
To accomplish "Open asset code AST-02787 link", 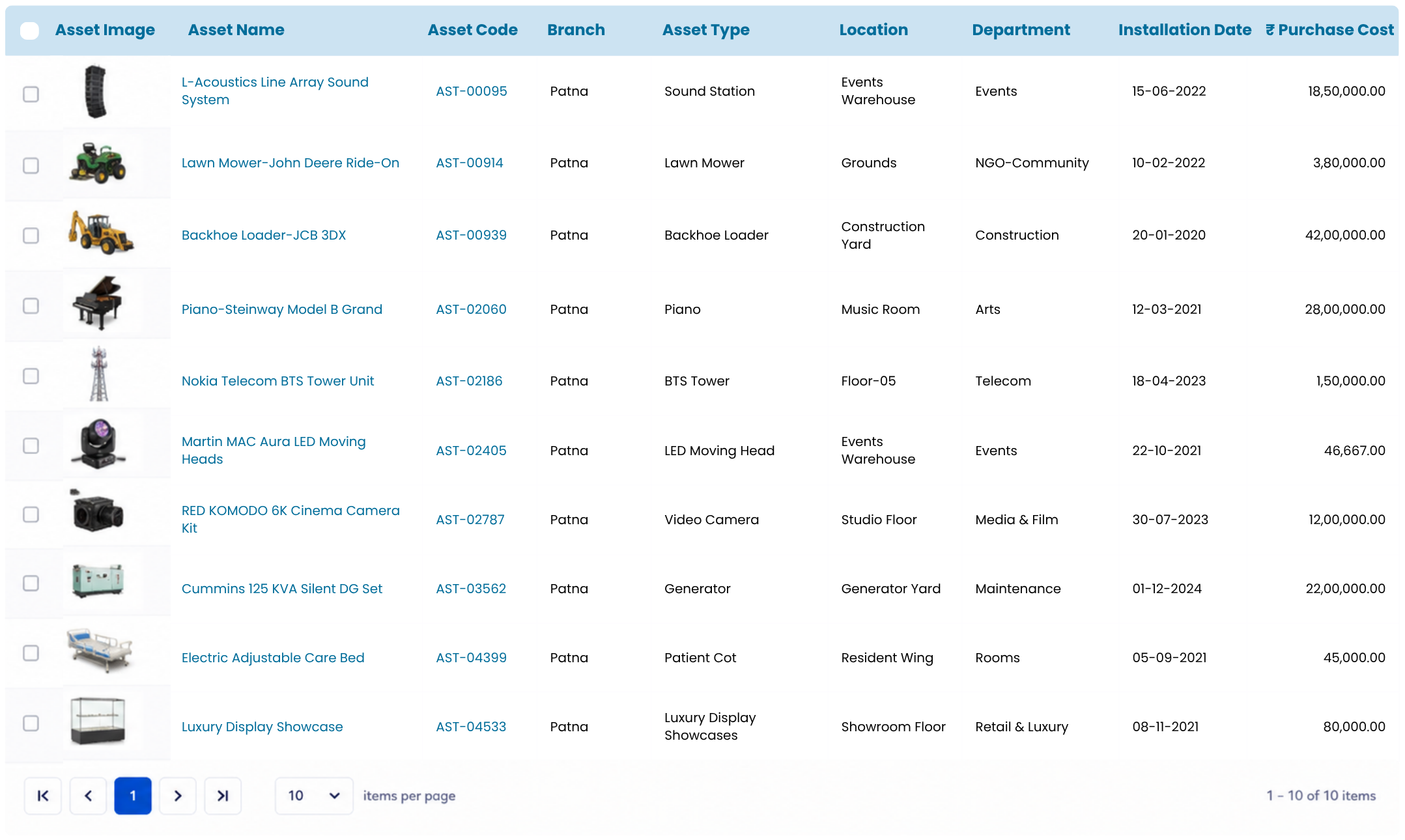I will 470,520.
